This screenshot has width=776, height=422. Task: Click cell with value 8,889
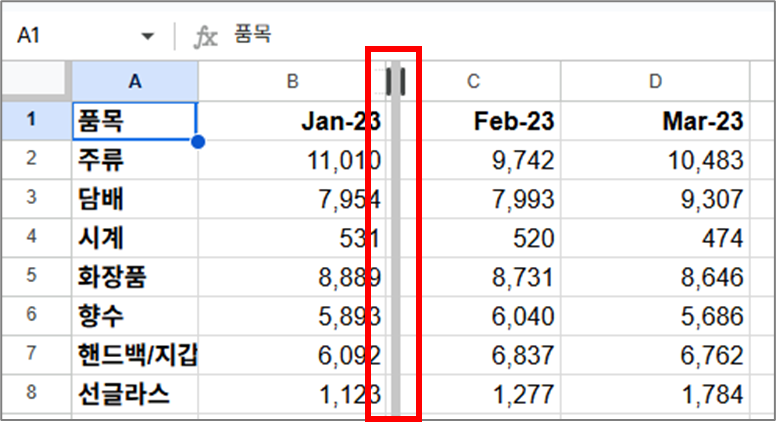coord(292,277)
